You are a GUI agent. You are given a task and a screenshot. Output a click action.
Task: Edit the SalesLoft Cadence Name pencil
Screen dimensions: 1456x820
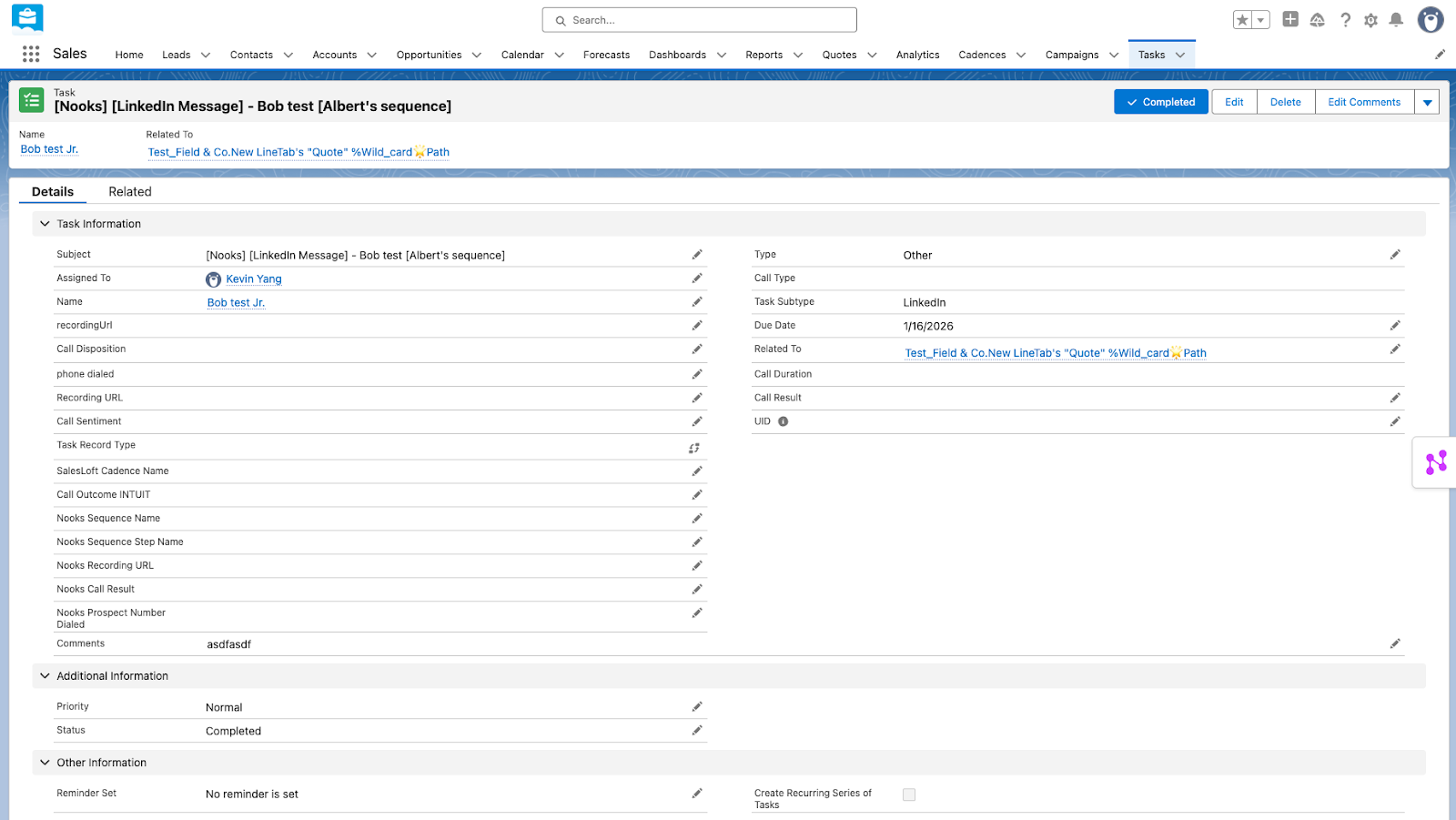[x=697, y=471]
